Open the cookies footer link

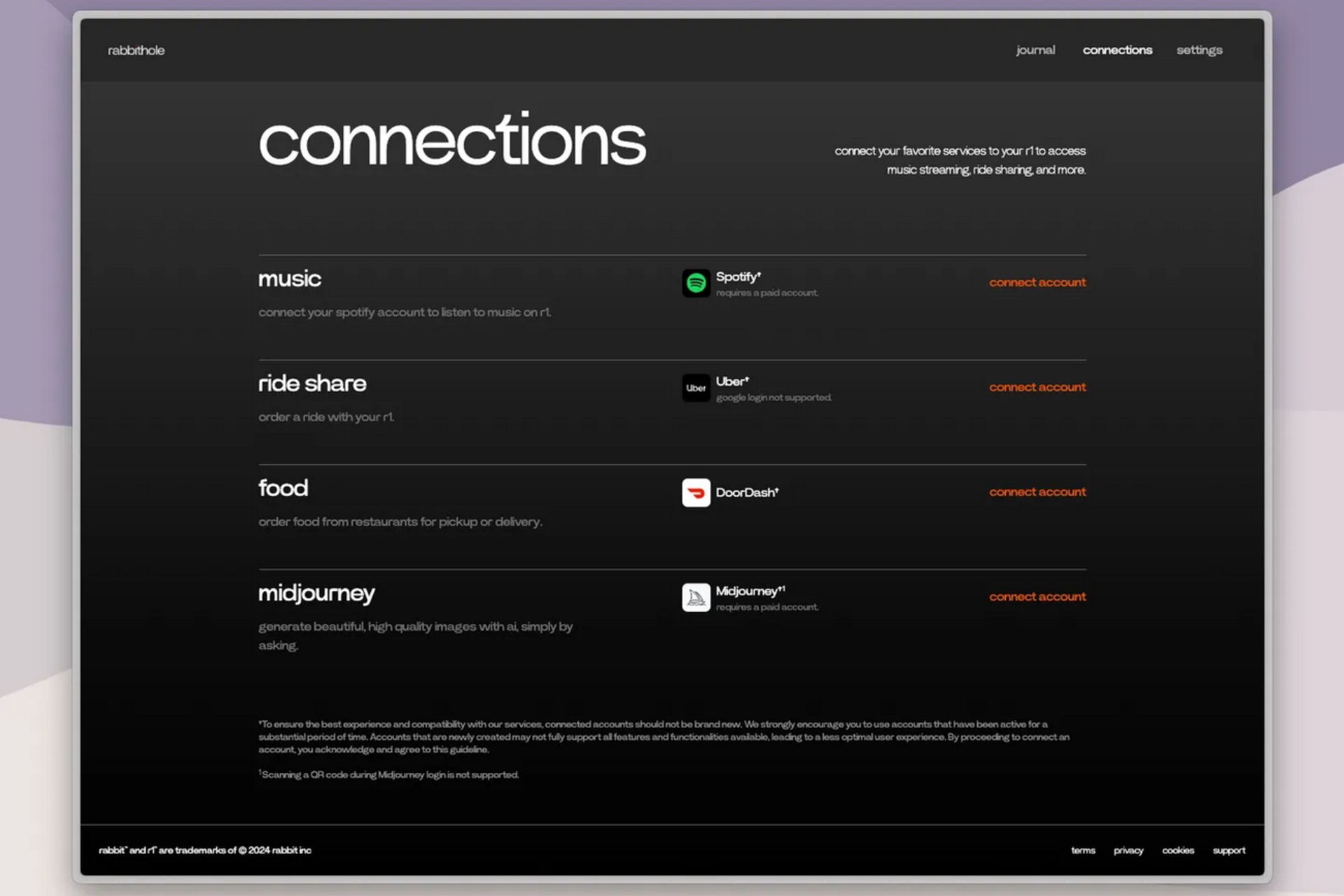pos(1178,850)
